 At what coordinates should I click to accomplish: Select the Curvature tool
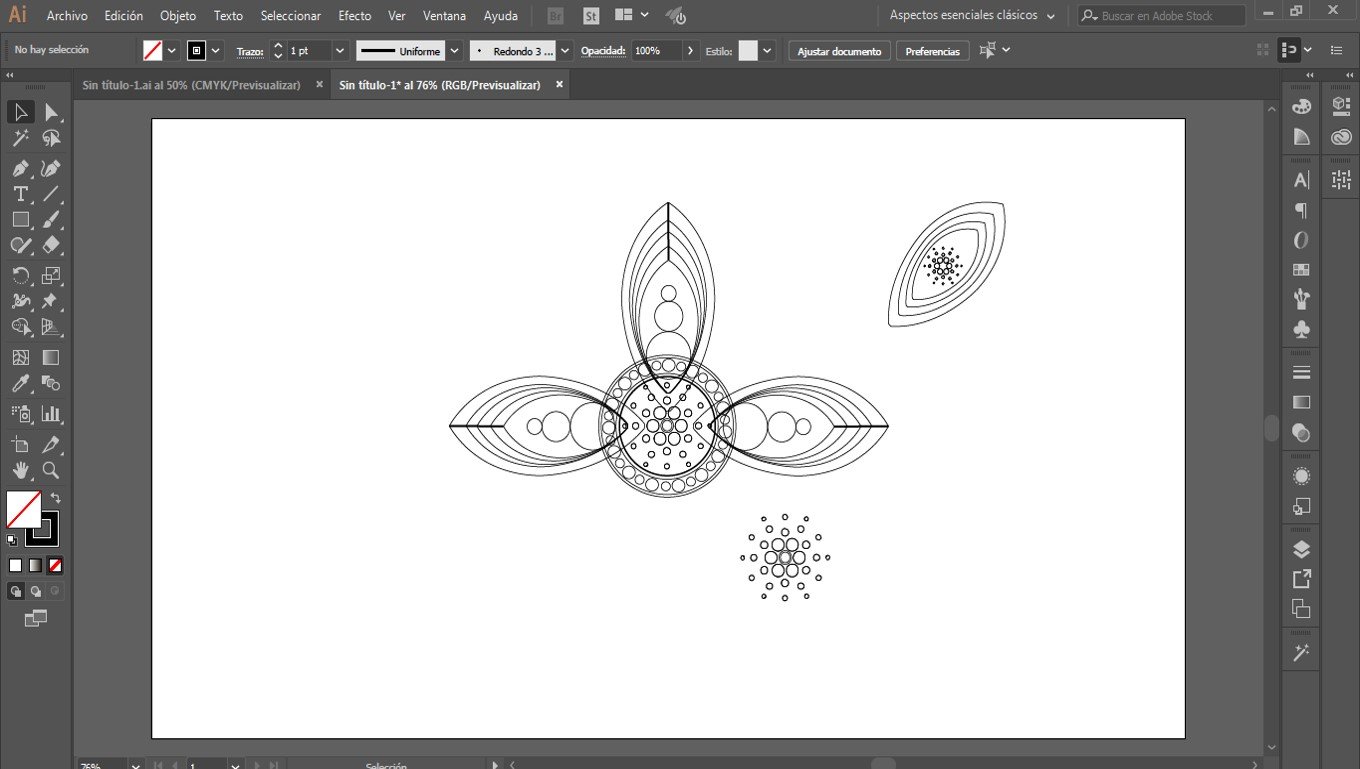(51, 167)
